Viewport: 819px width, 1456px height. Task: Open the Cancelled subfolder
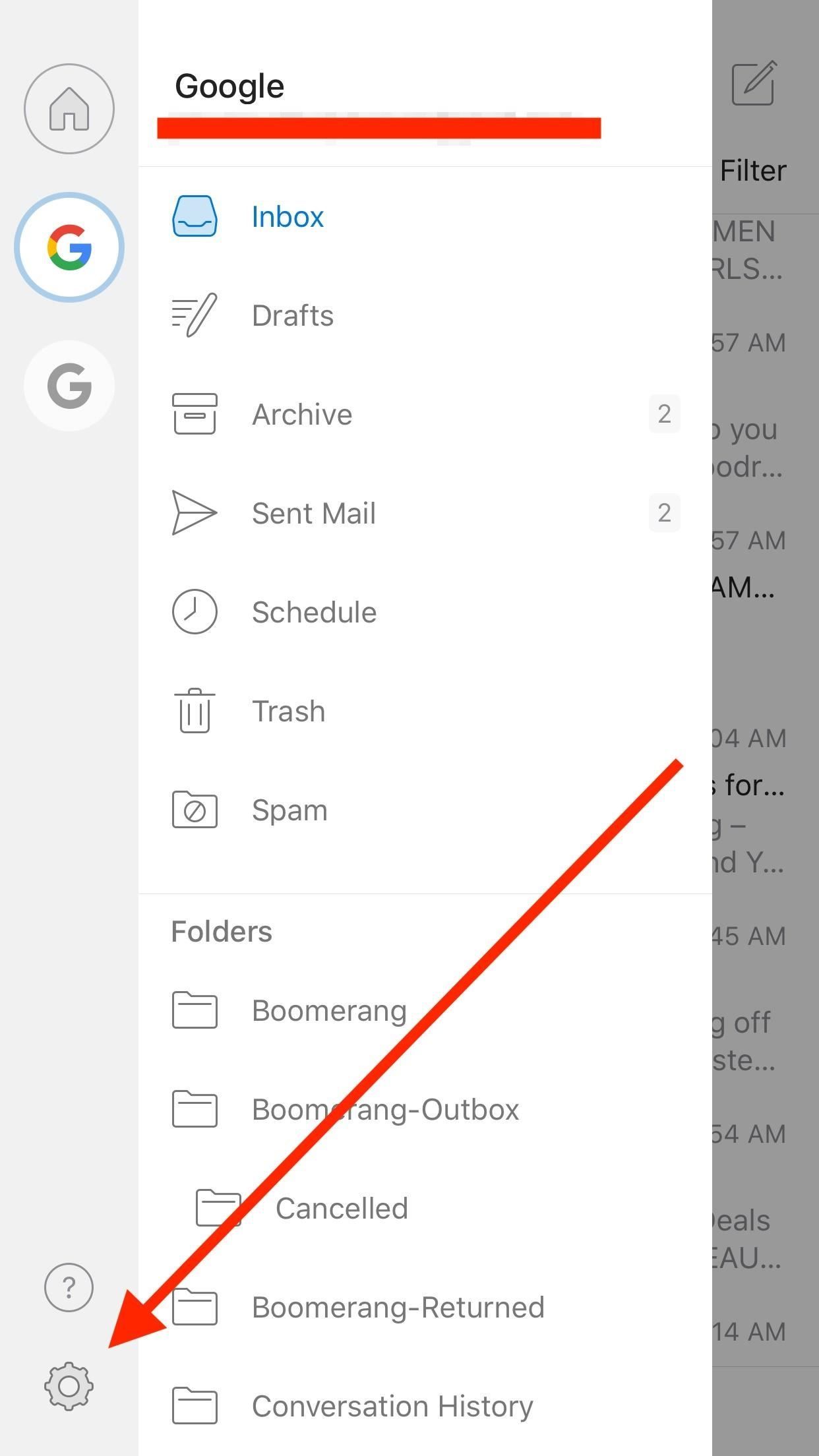tap(342, 1208)
